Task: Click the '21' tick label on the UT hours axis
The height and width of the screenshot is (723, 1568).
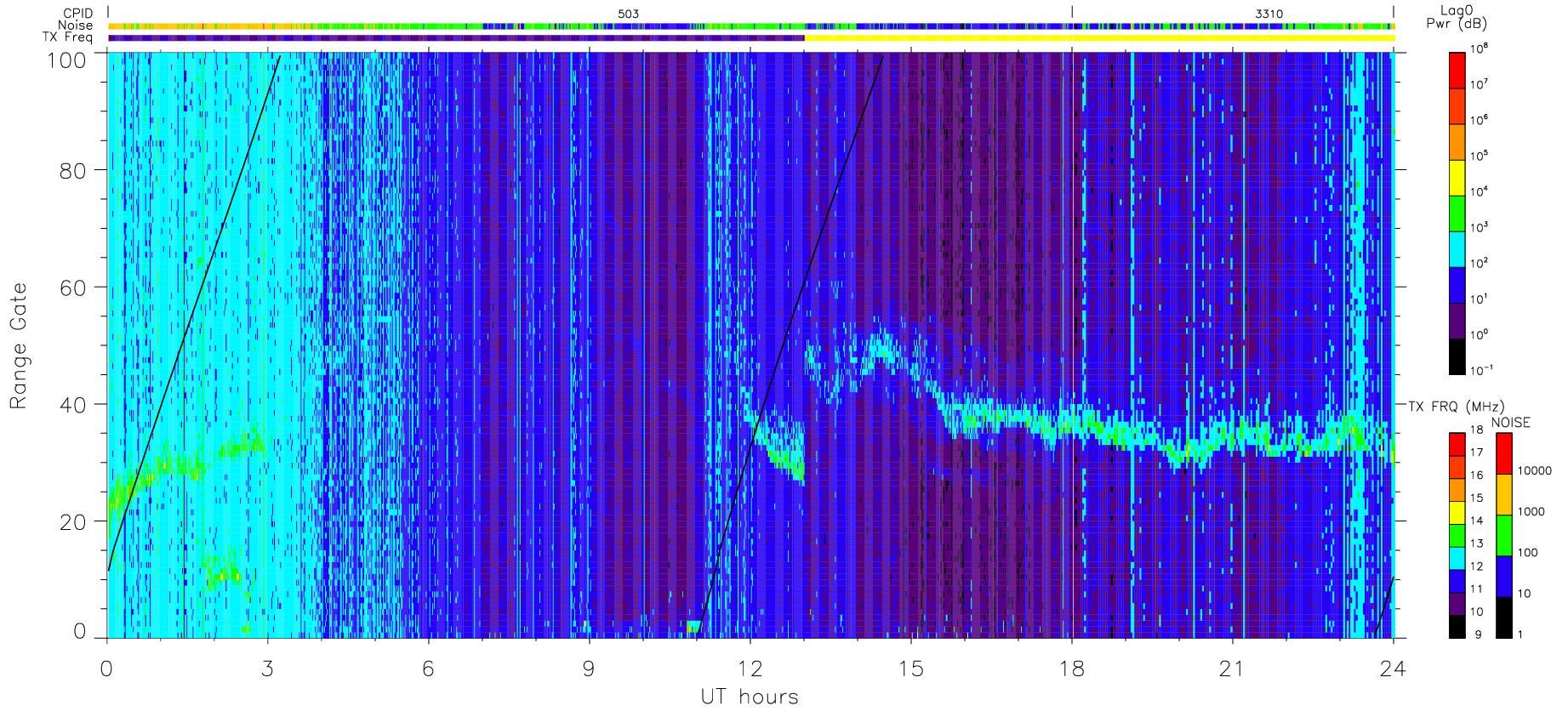Action: point(1232,669)
